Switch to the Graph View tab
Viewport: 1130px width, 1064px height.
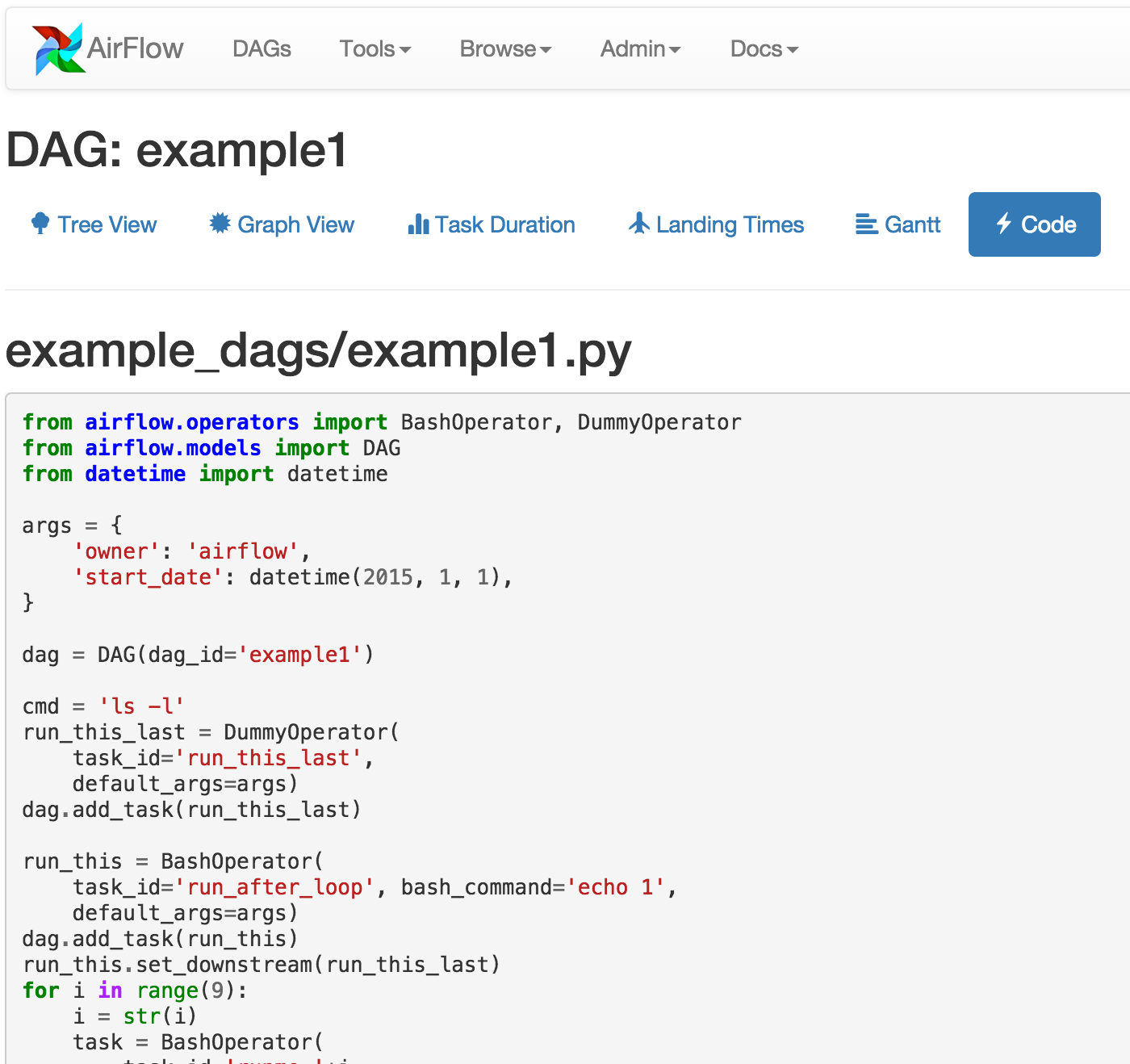coord(295,224)
